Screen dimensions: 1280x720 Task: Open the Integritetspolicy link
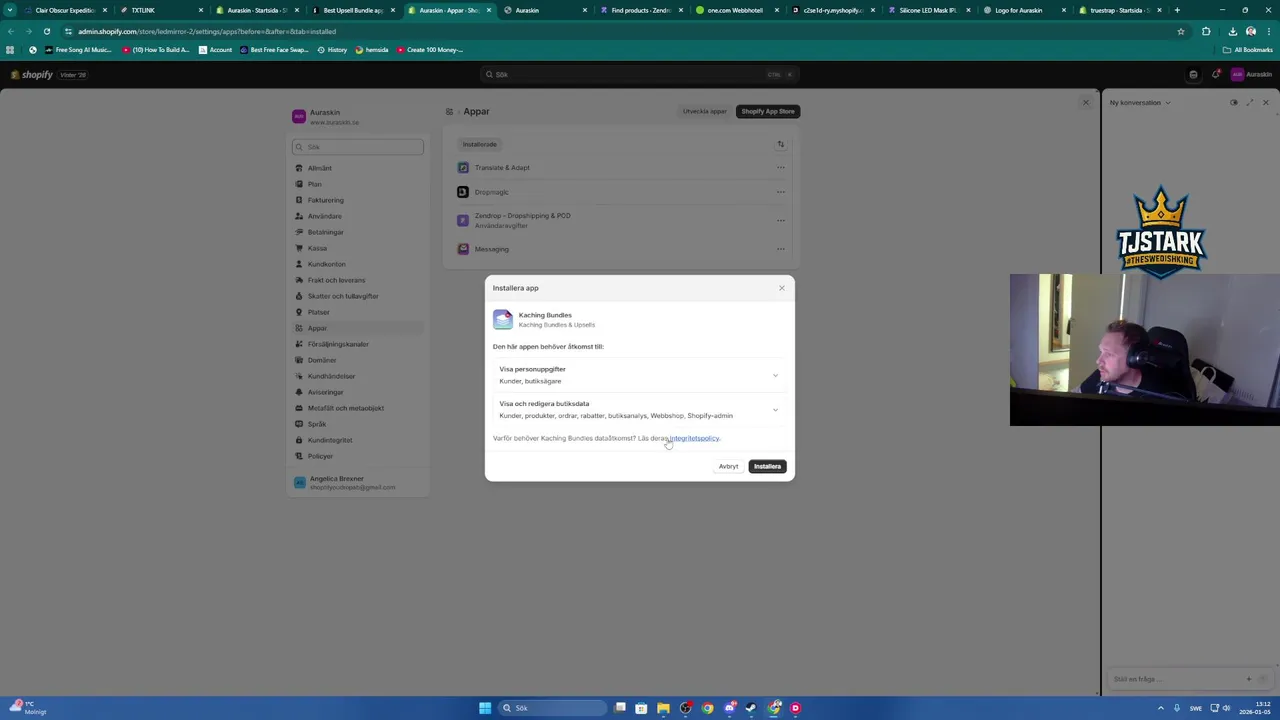click(x=694, y=438)
